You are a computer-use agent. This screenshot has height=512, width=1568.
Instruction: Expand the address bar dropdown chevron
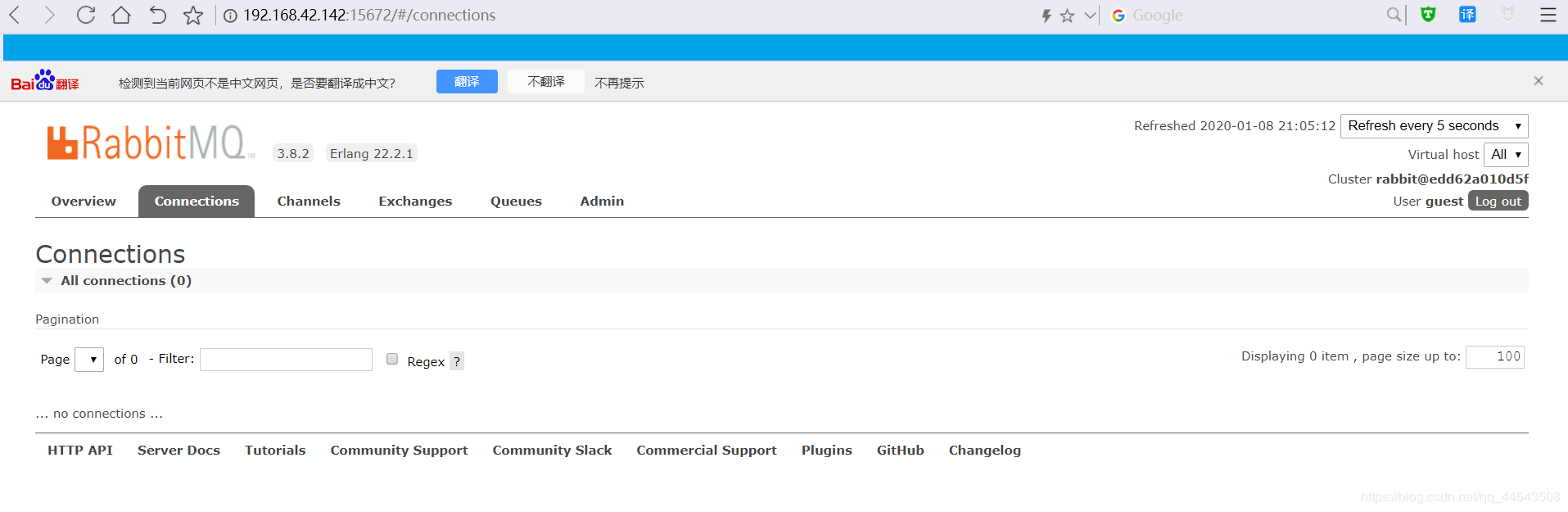pos(1090,16)
